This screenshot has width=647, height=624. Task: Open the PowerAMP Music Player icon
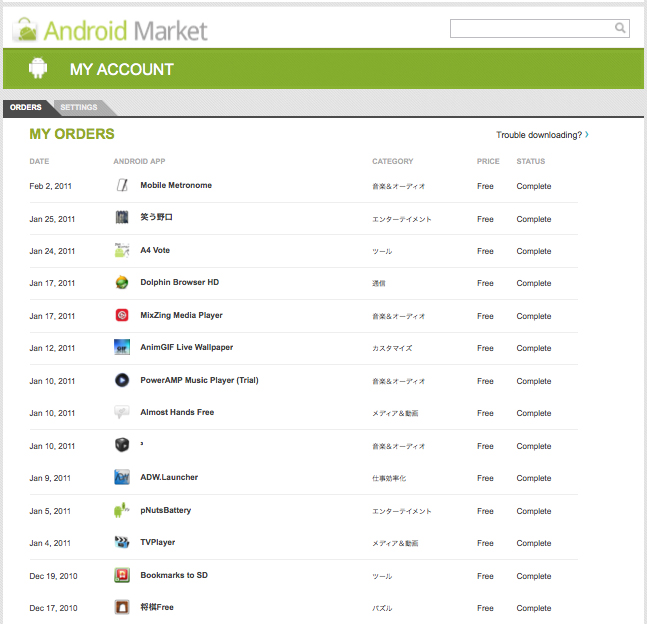point(122,381)
